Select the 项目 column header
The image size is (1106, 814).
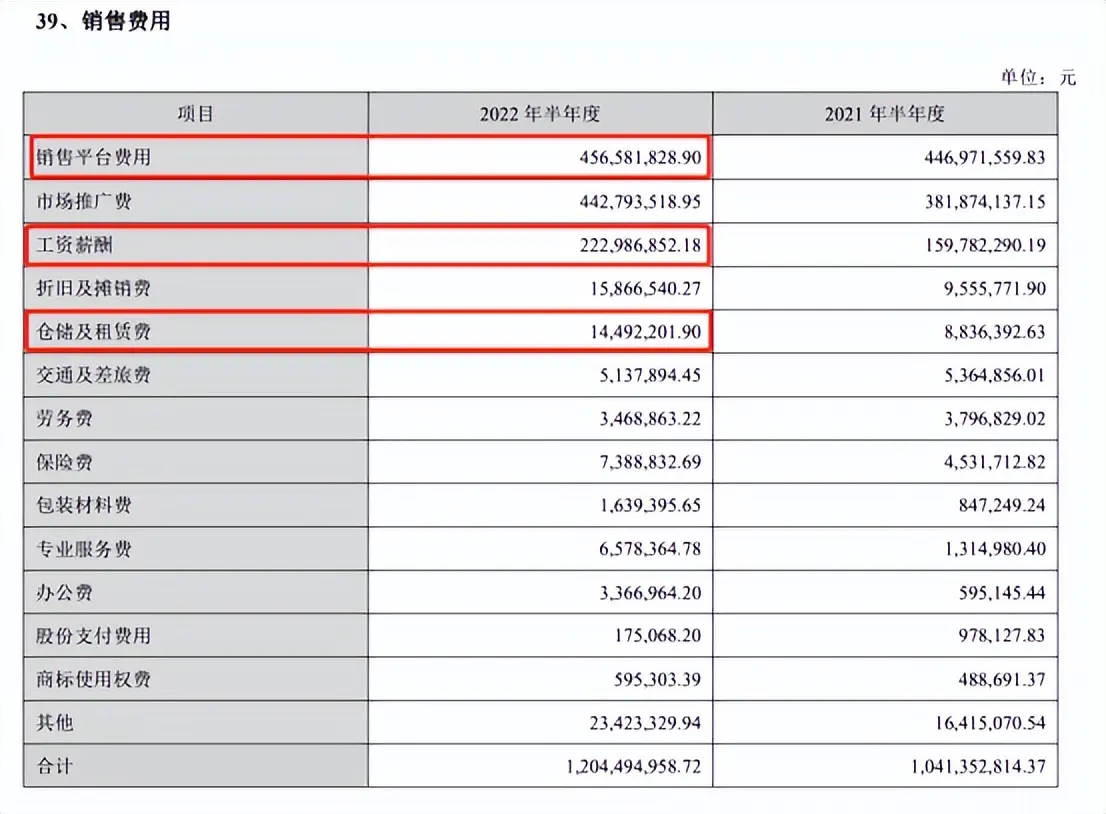tap(196, 114)
